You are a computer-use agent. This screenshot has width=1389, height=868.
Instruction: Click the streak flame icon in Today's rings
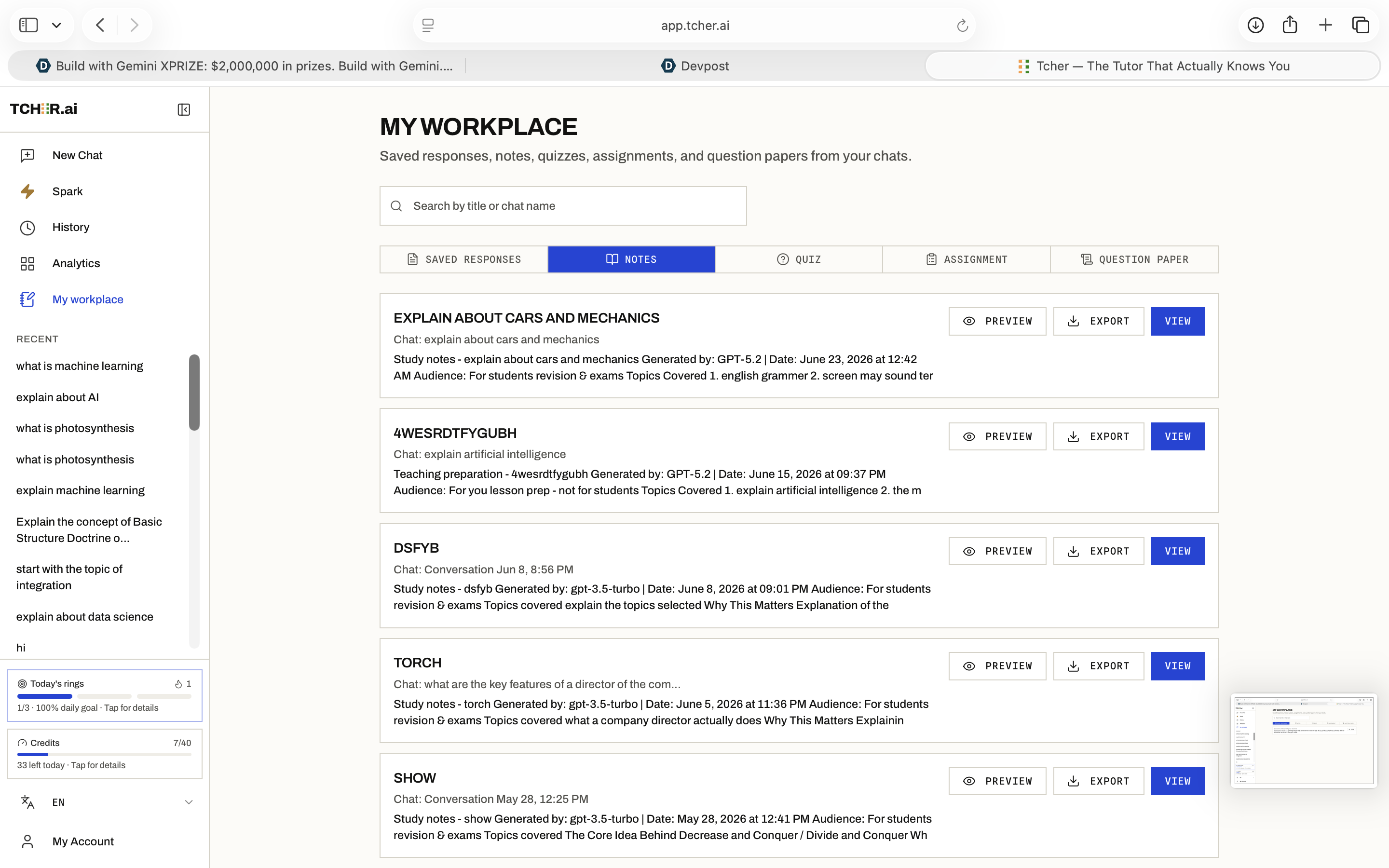pyautogui.click(x=178, y=684)
